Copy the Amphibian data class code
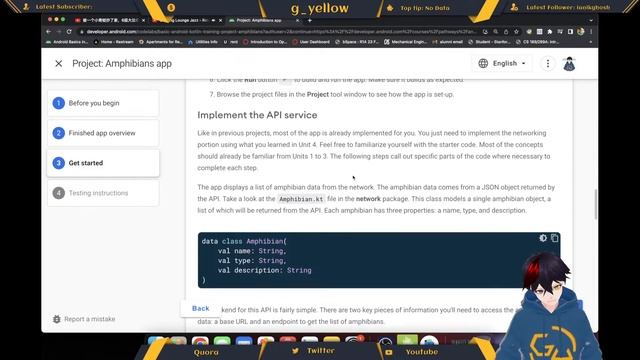This screenshot has height=360, width=640. 554,238
